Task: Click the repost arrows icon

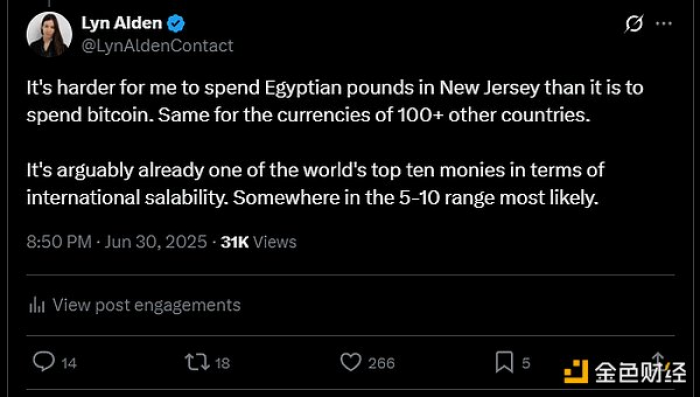Action: coord(197,362)
